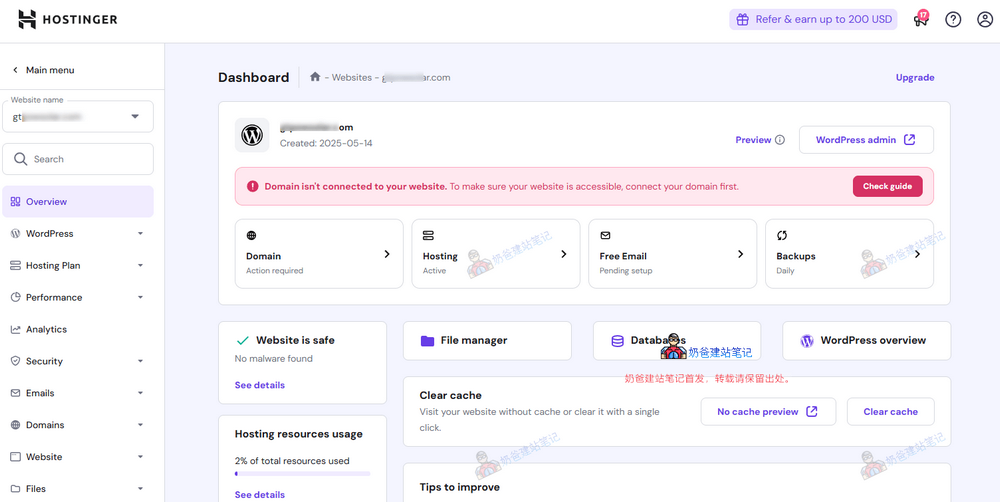The height and width of the screenshot is (502, 1000).
Task: Open the Free Email card arrow
Action: 740,254
